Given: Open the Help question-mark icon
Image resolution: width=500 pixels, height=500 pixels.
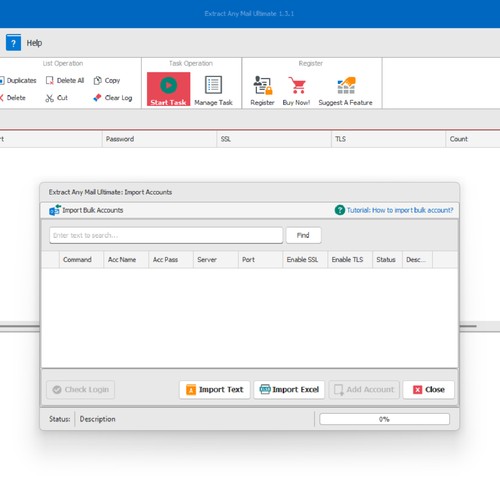Looking at the screenshot, I should click(13, 43).
